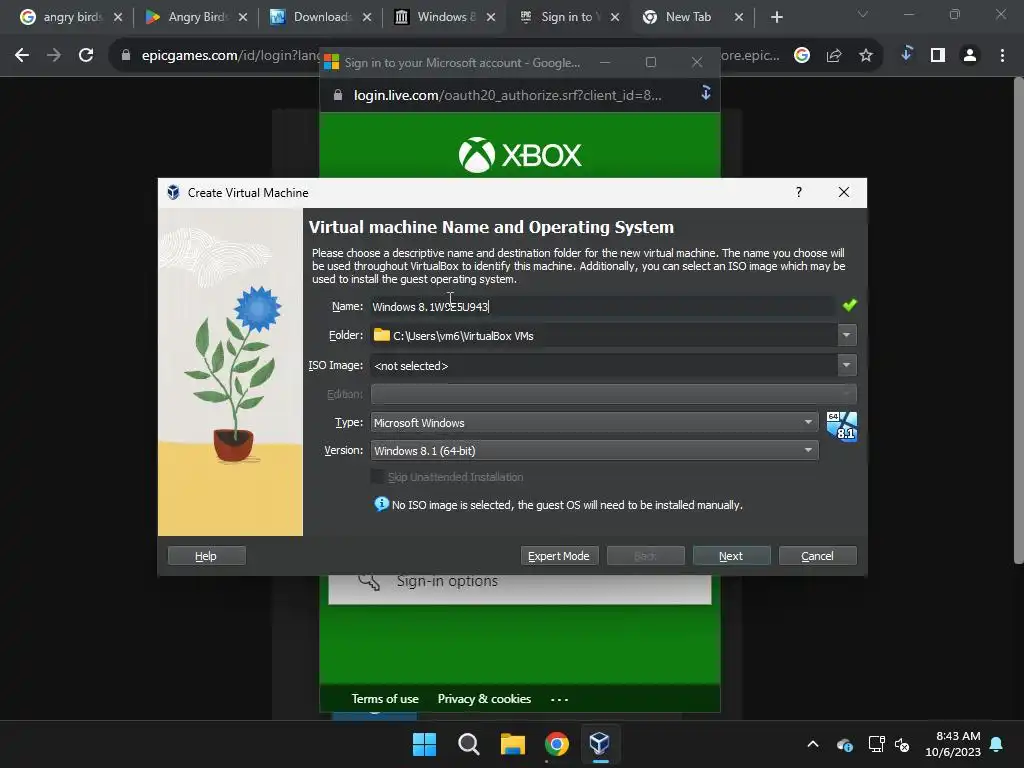
Task: Open Chrome three-dot menu
Action: [x=1002, y=56]
